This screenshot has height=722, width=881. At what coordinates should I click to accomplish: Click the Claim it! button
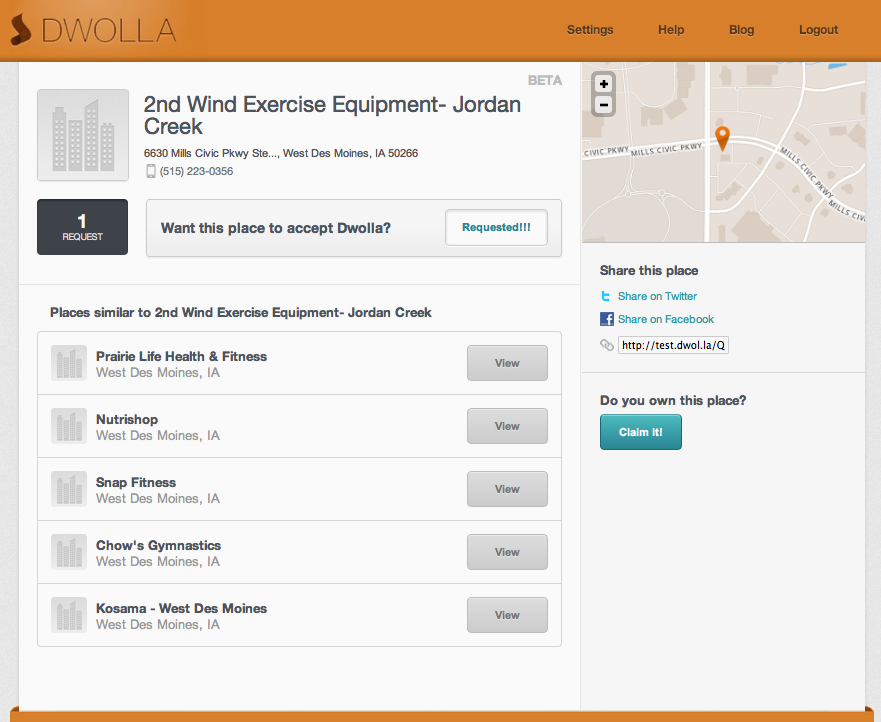[x=641, y=432]
